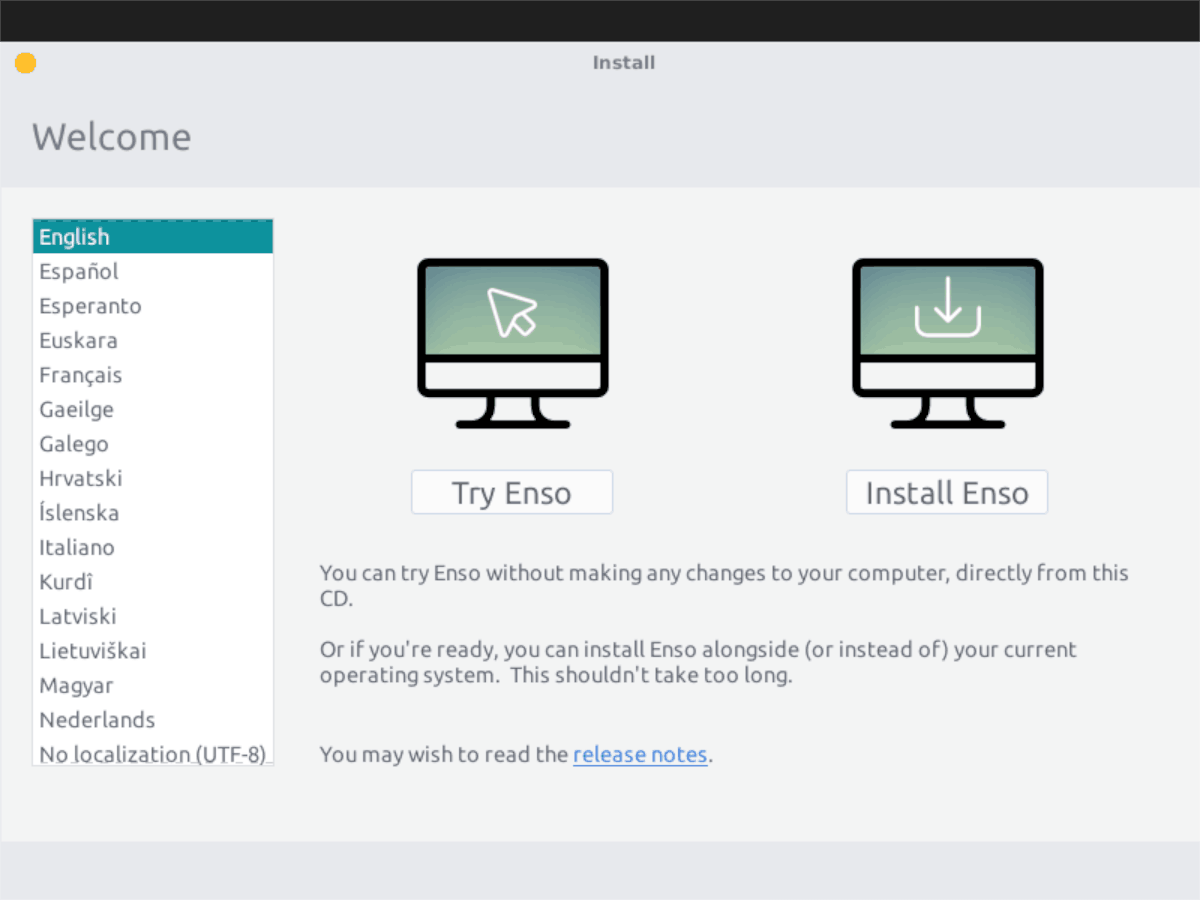Open the release notes link

coord(640,754)
